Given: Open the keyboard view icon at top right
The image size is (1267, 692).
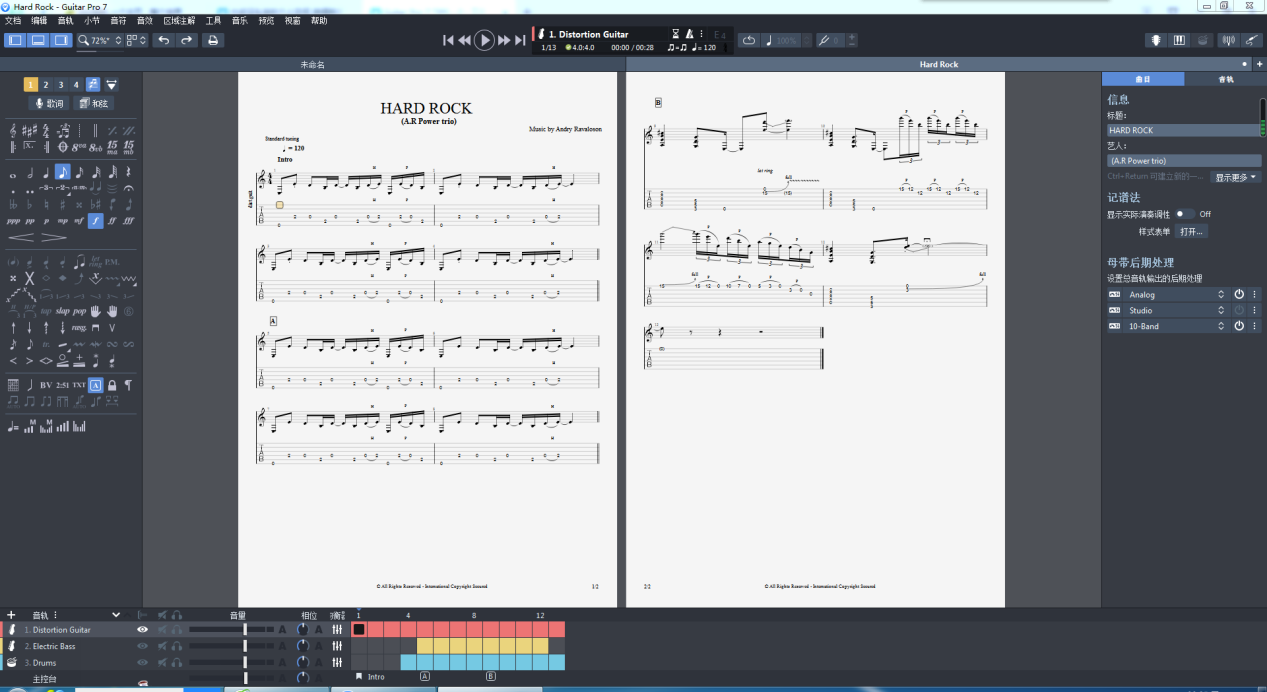Looking at the screenshot, I should click(1179, 40).
